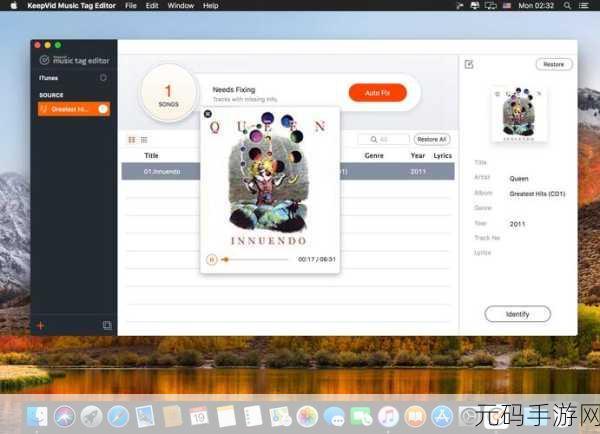Click the Mon 02:32 clock in menu bar
This screenshot has width=600, height=434.
pyautogui.click(x=536, y=5)
